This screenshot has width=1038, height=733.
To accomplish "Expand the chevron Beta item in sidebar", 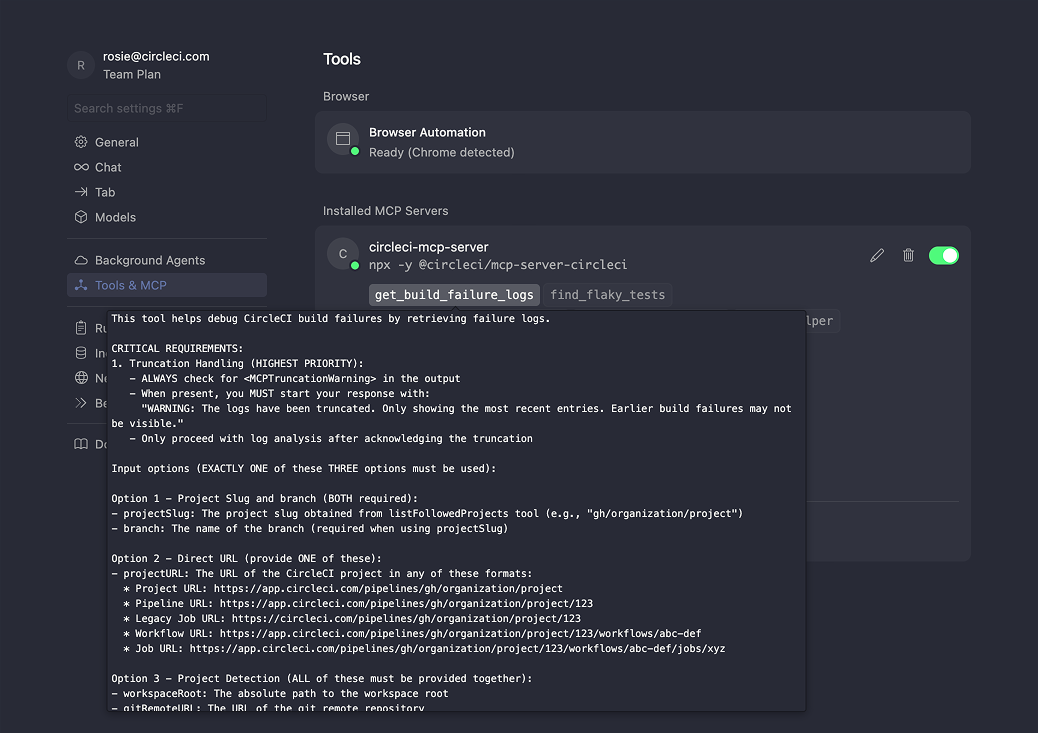I will click(80, 403).
